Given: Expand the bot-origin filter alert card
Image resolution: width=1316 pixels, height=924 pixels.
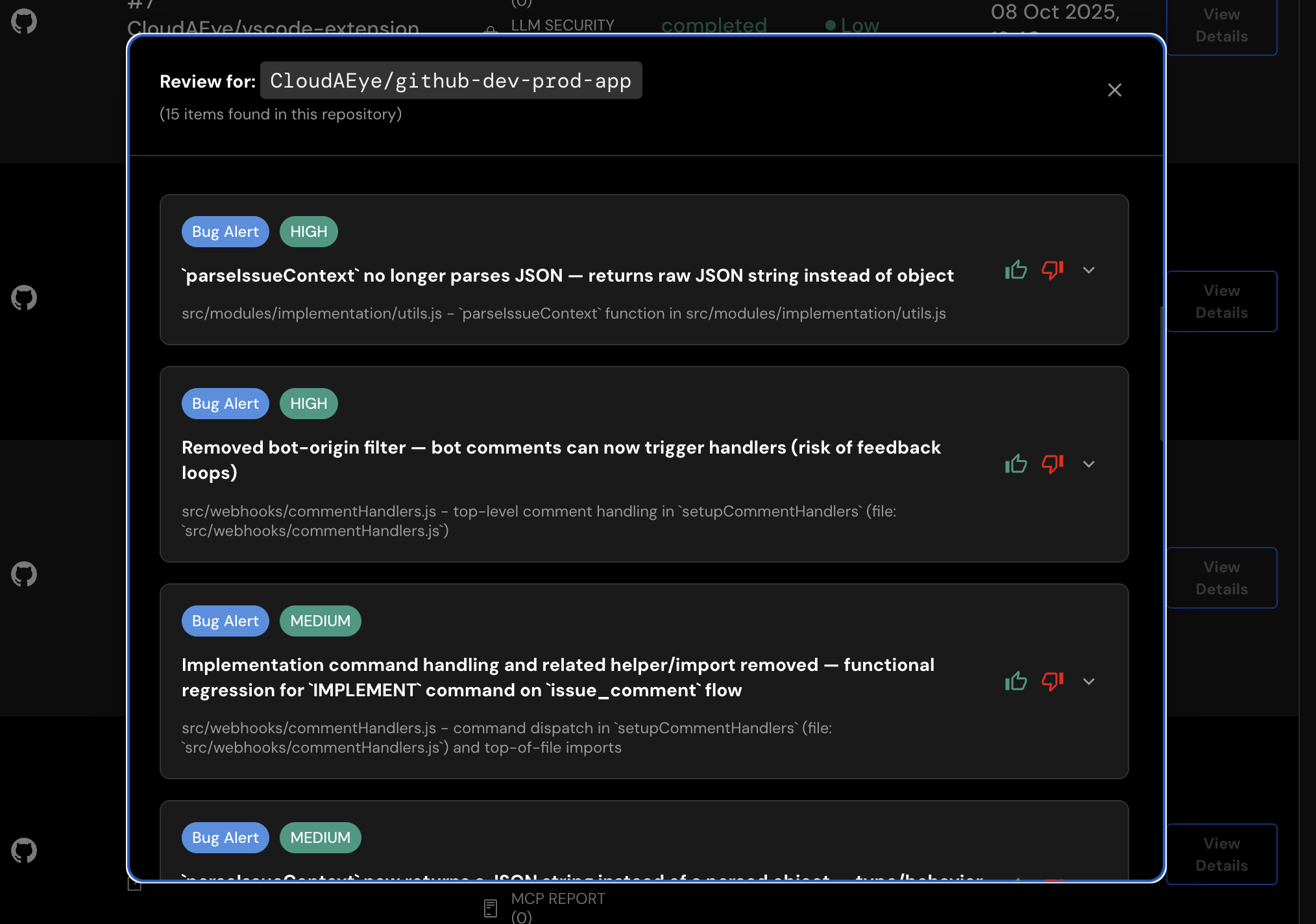Looking at the screenshot, I should [x=1089, y=465].
